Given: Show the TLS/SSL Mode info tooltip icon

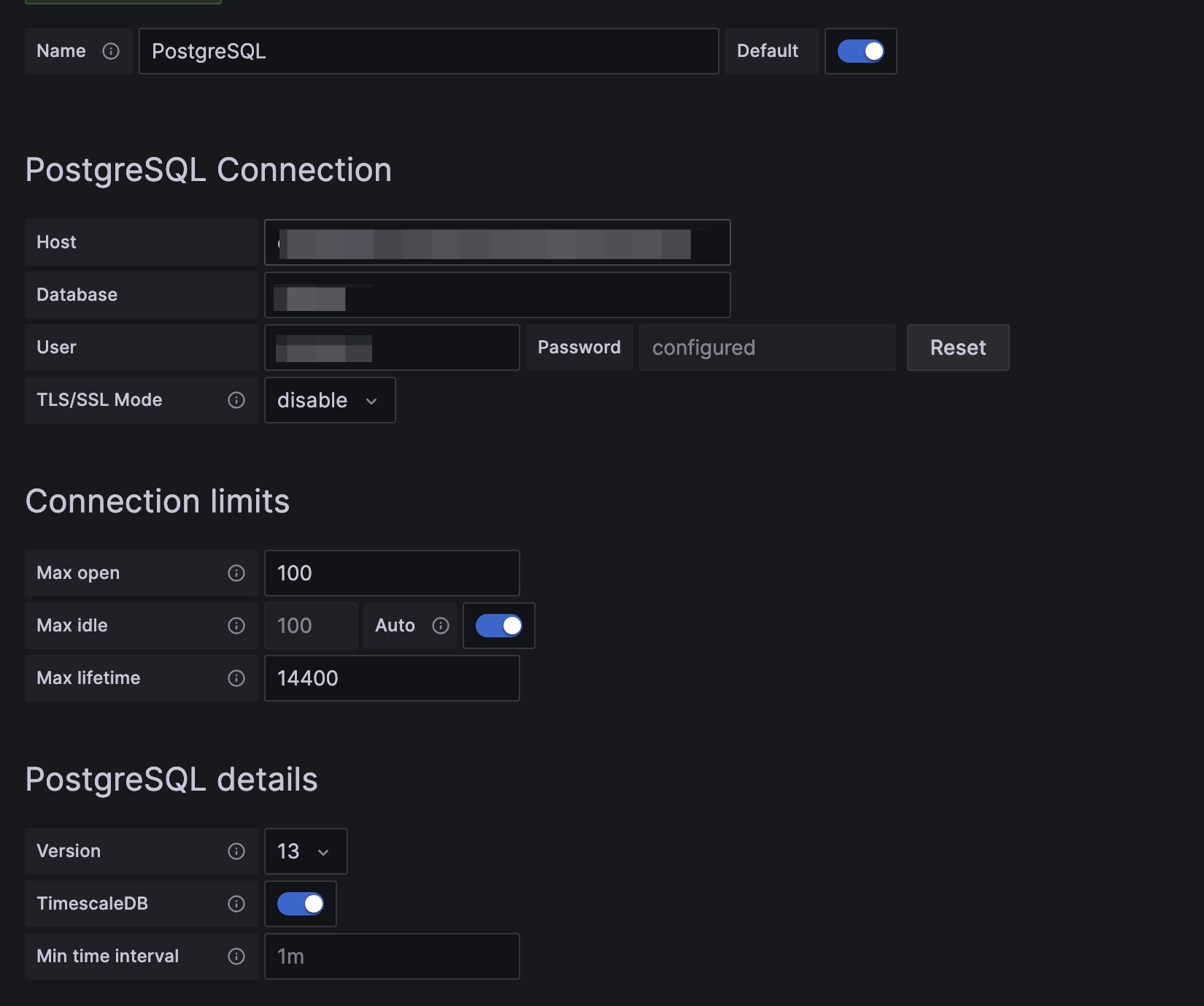Looking at the screenshot, I should (x=236, y=400).
